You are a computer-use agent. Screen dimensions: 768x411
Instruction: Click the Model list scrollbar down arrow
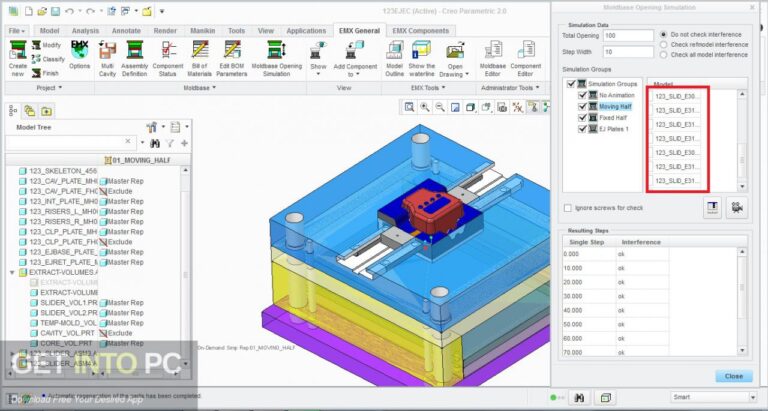point(743,187)
